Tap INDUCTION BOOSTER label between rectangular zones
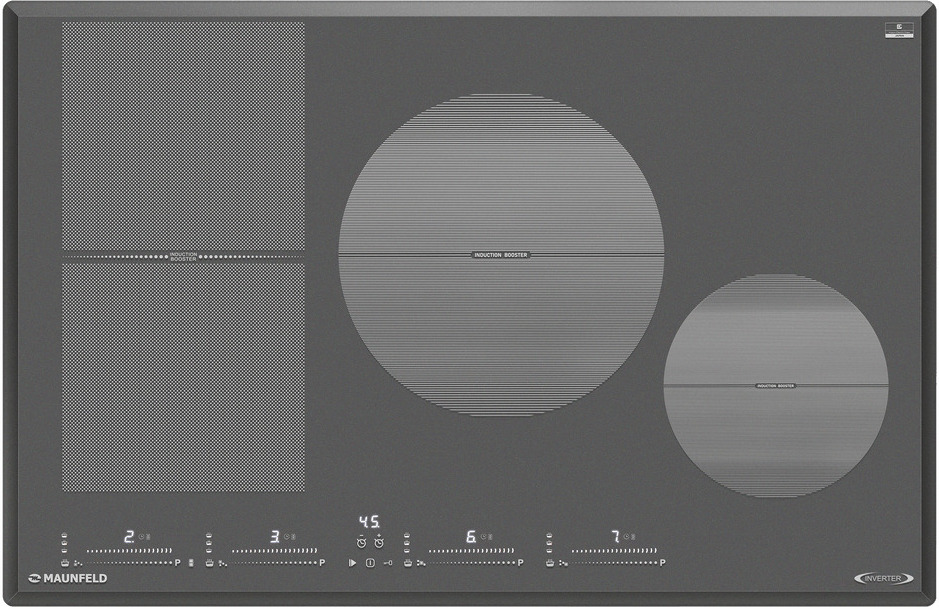Screen dimensions: 939x614 [183, 257]
